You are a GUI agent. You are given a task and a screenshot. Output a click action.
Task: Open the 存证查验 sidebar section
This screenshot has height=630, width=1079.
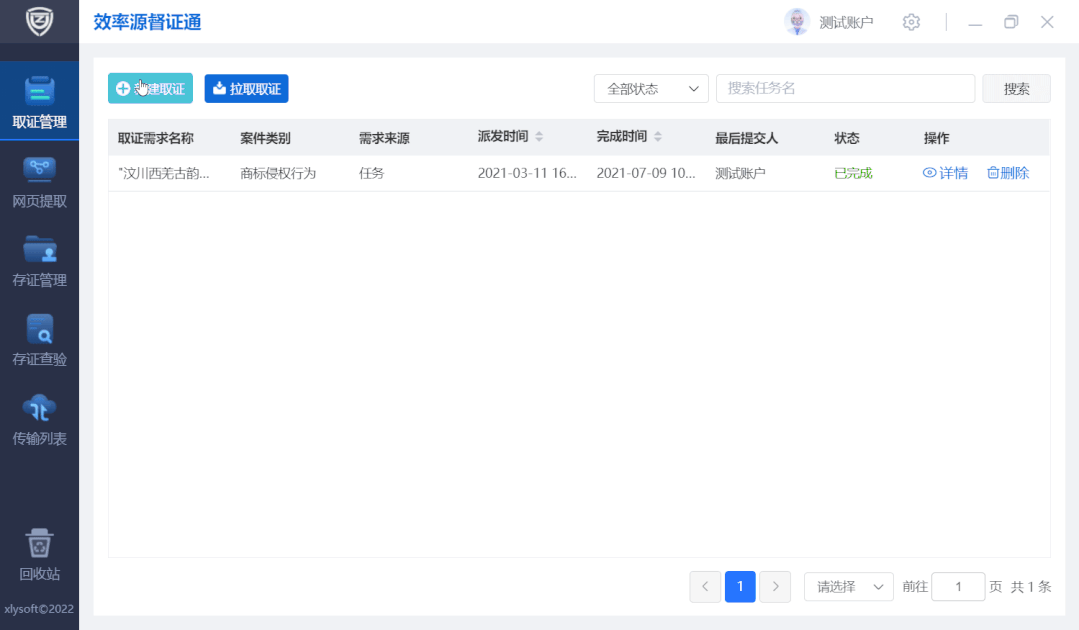coord(39,339)
